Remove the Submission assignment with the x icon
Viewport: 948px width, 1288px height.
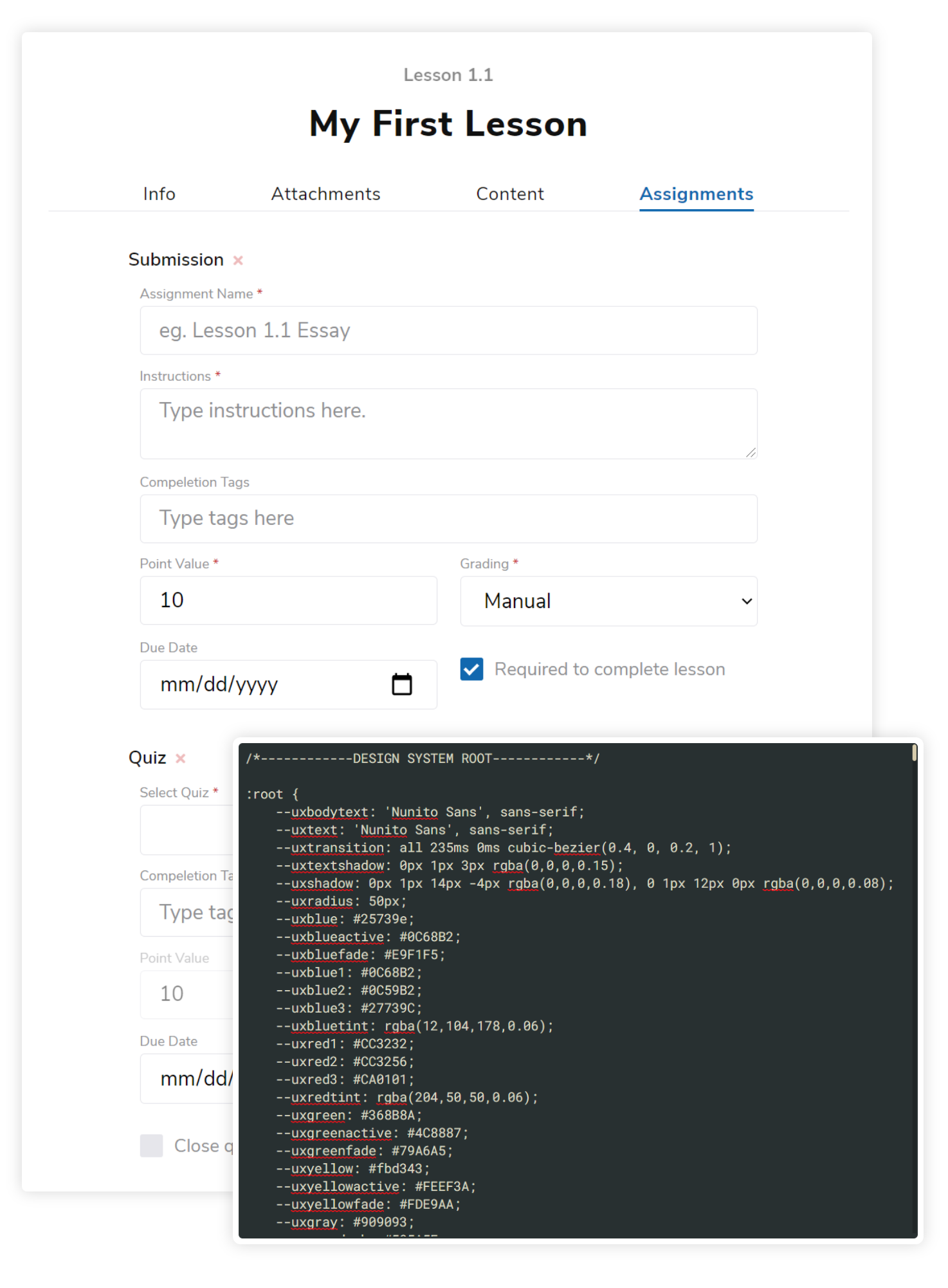point(238,261)
